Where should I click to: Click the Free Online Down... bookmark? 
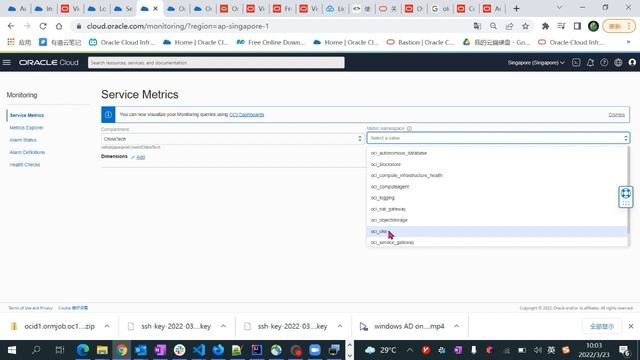coord(271,42)
